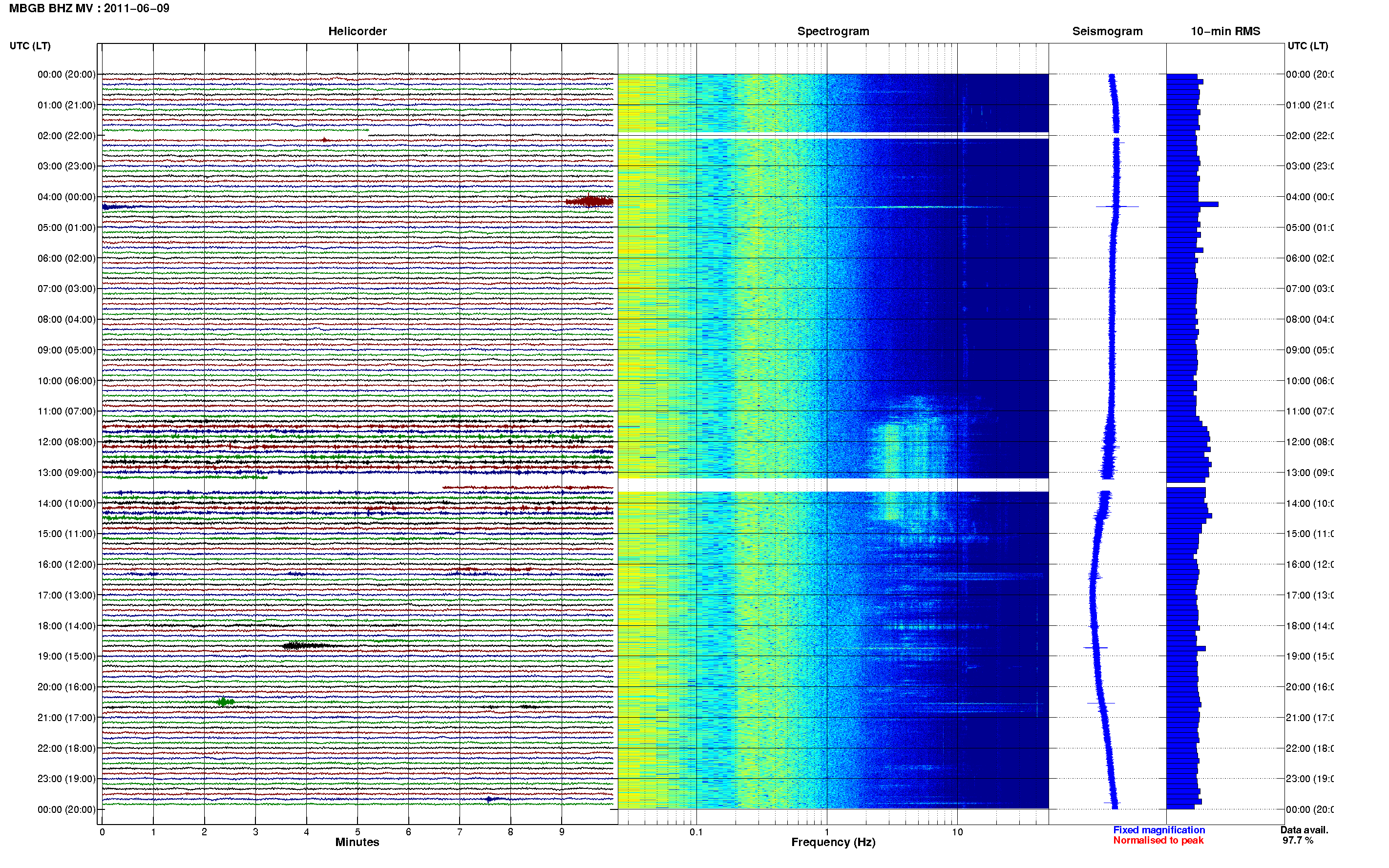The height and width of the screenshot is (868, 1389).
Task: Click the 'Seismogram' panel heading
Action: tap(1107, 32)
